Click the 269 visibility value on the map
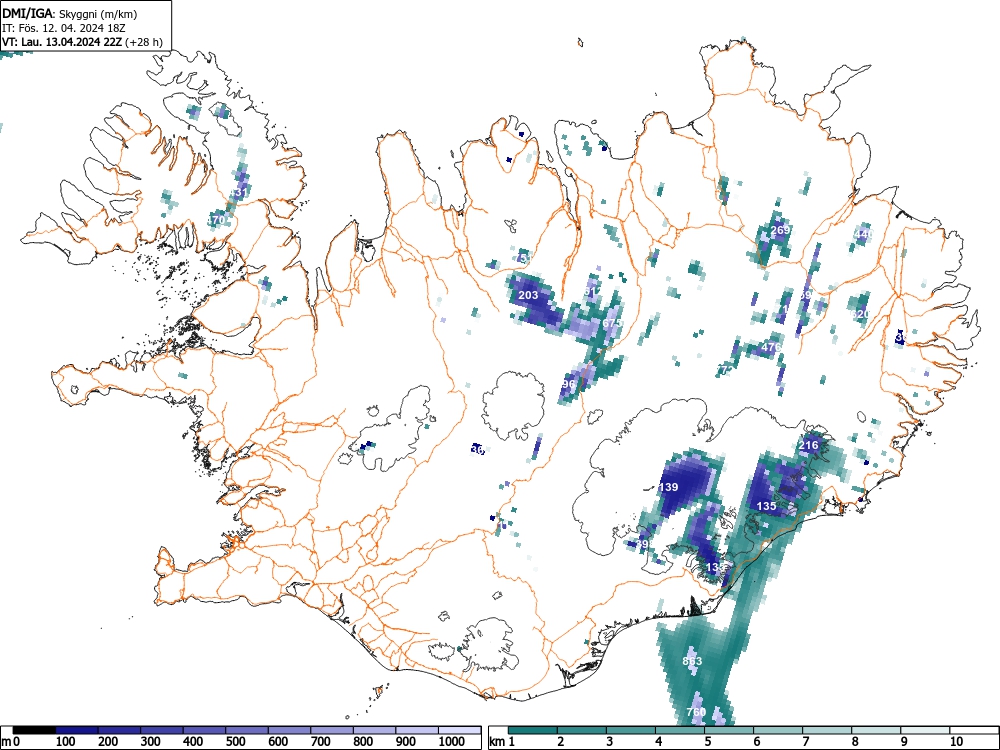The height and width of the screenshot is (750, 1000). point(780,230)
